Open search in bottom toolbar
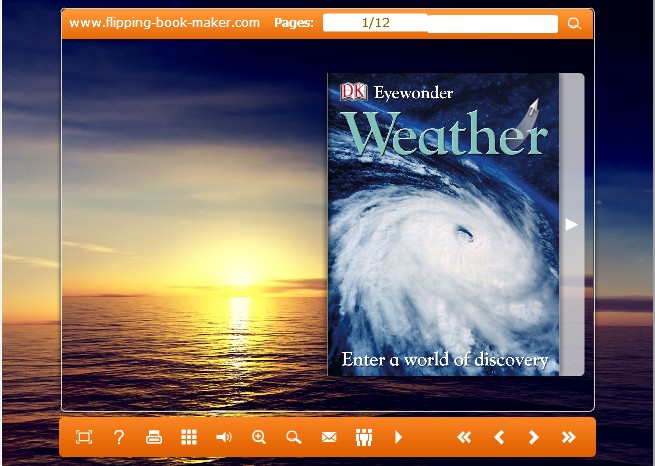This screenshot has width=655, height=466. coord(294,437)
